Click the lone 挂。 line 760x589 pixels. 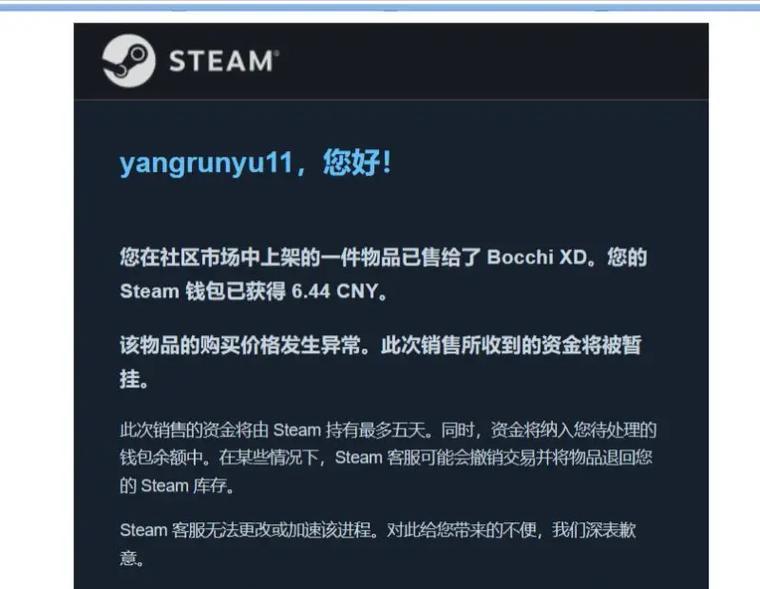click(134, 379)
